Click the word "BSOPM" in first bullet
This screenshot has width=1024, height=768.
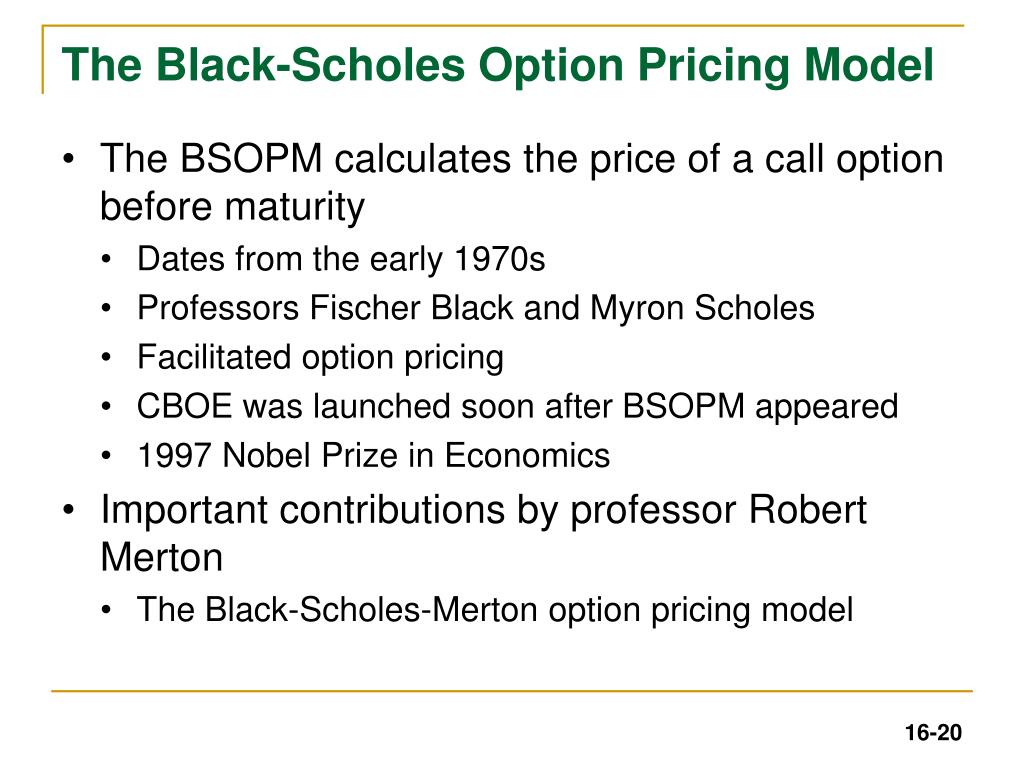pyautogui.click(x=251, y=159)
